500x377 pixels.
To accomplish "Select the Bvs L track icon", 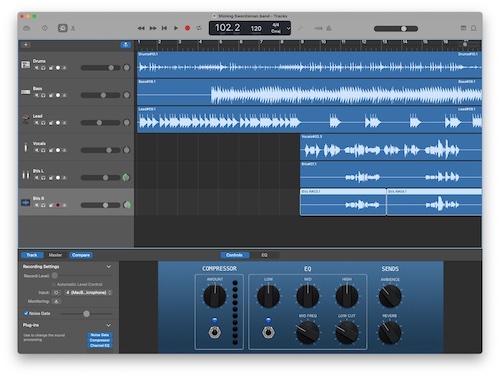I will point(26,174).
